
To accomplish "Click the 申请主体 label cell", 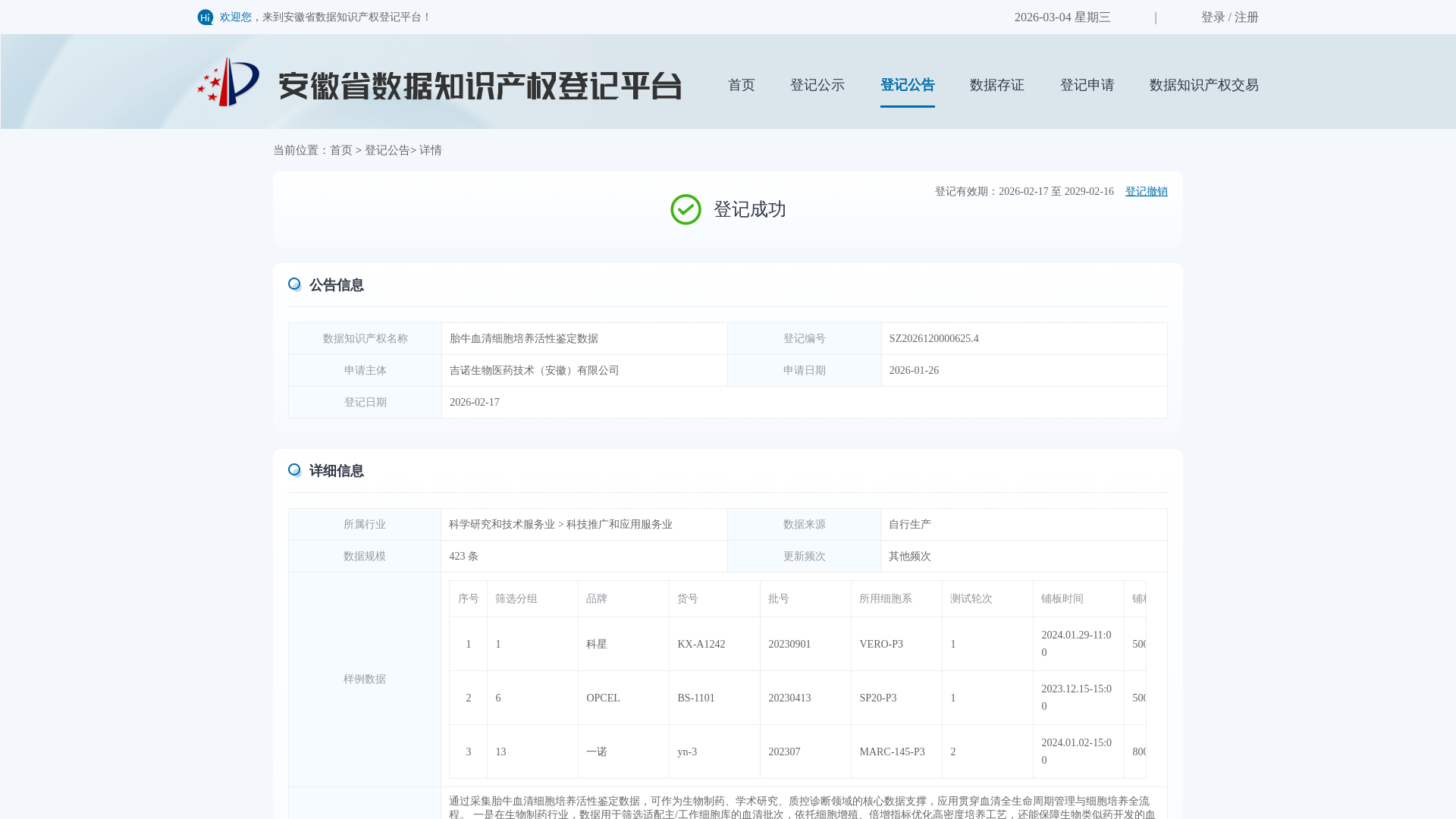I will click(x=365, y=371).
